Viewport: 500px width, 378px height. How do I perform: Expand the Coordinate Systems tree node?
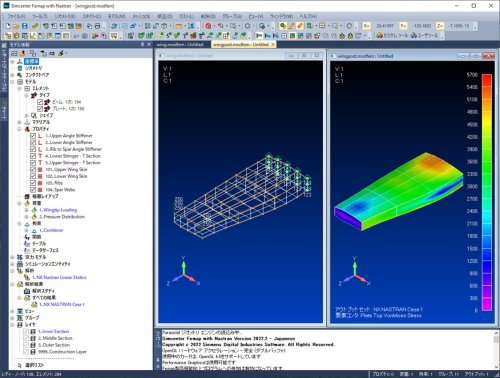click(x=12, y=61)
